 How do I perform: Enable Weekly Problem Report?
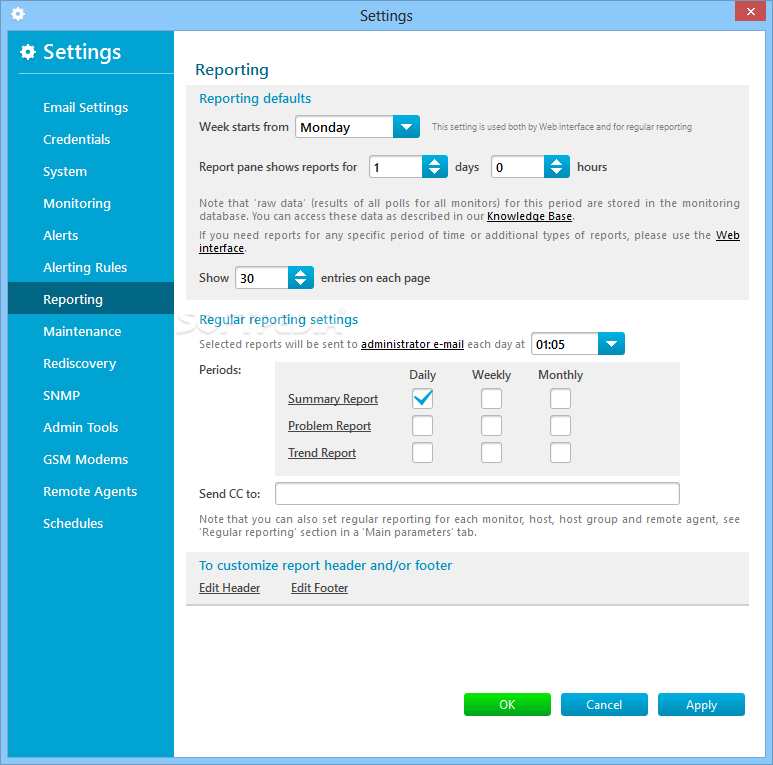click(x=492, y=425)
